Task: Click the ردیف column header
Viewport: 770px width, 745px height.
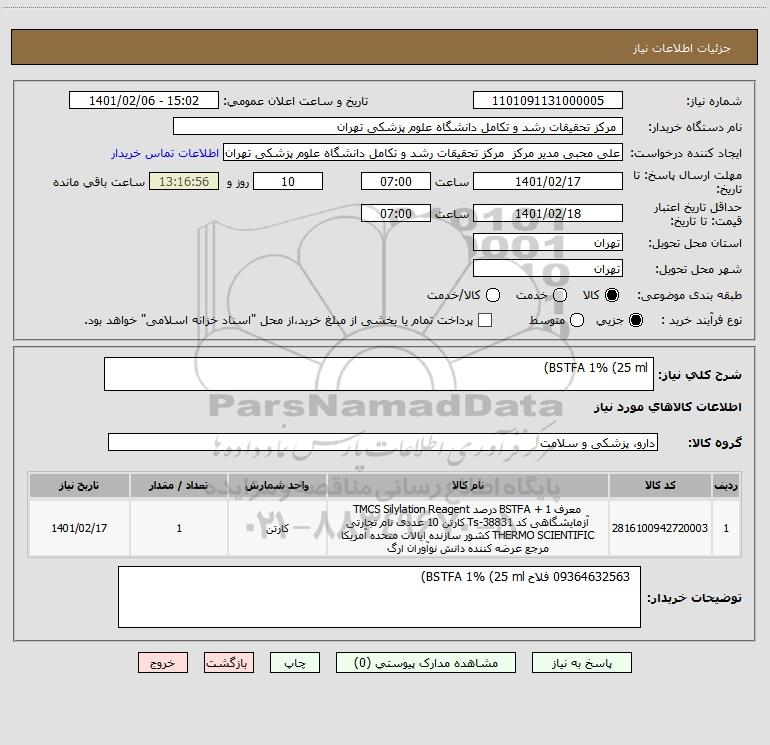Action: pos(726,486)
